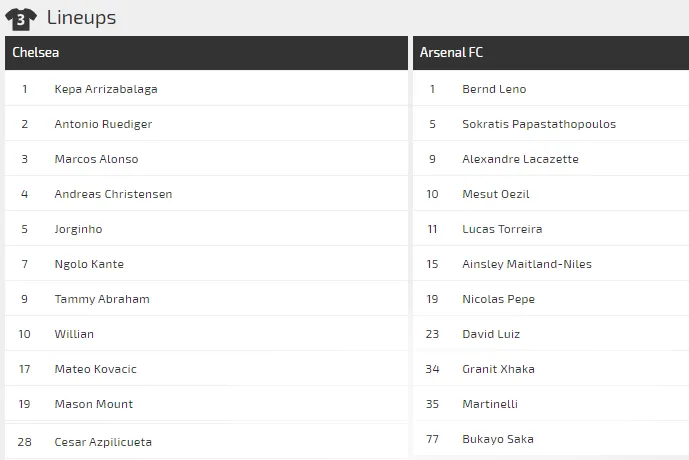Open Kepa Arrizabalaga player link
The width and height of the screenshot is (689, 460).
[106, 89]
